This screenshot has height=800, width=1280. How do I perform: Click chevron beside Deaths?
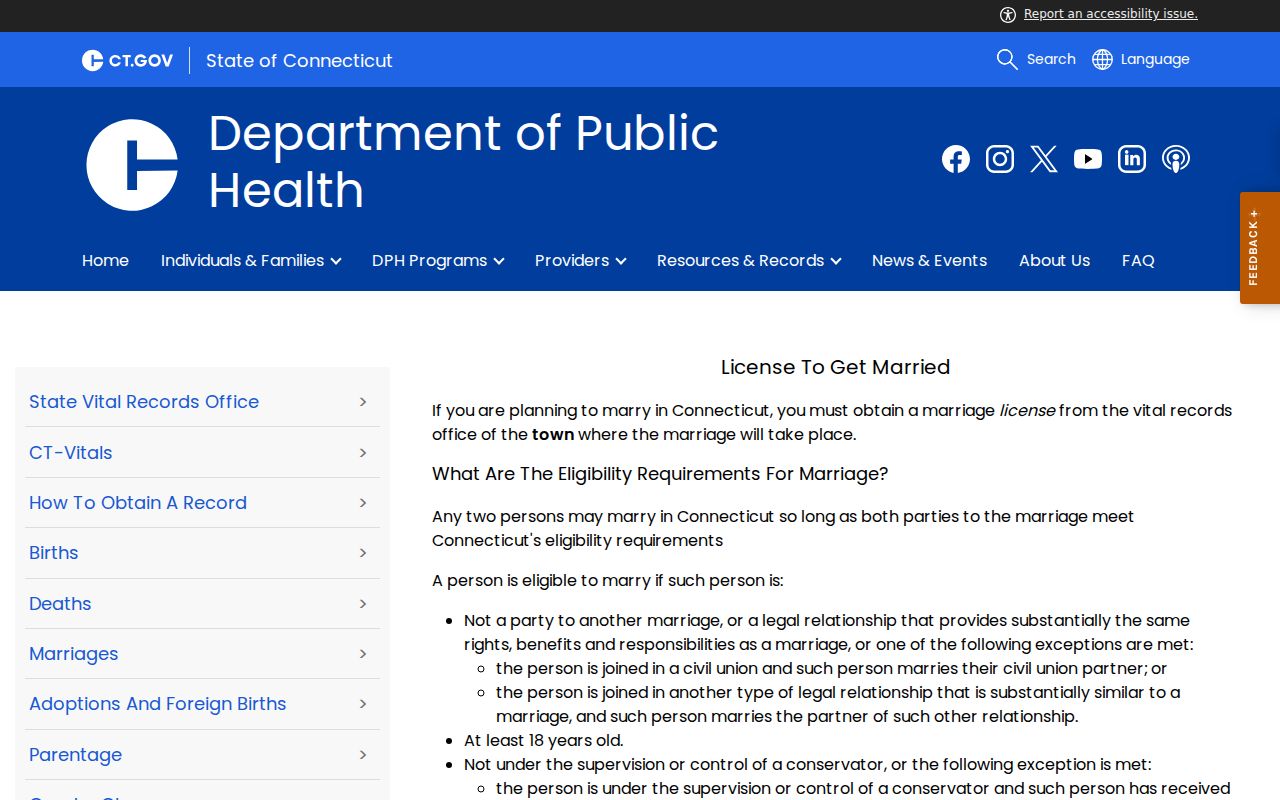[x=363, y=603]
